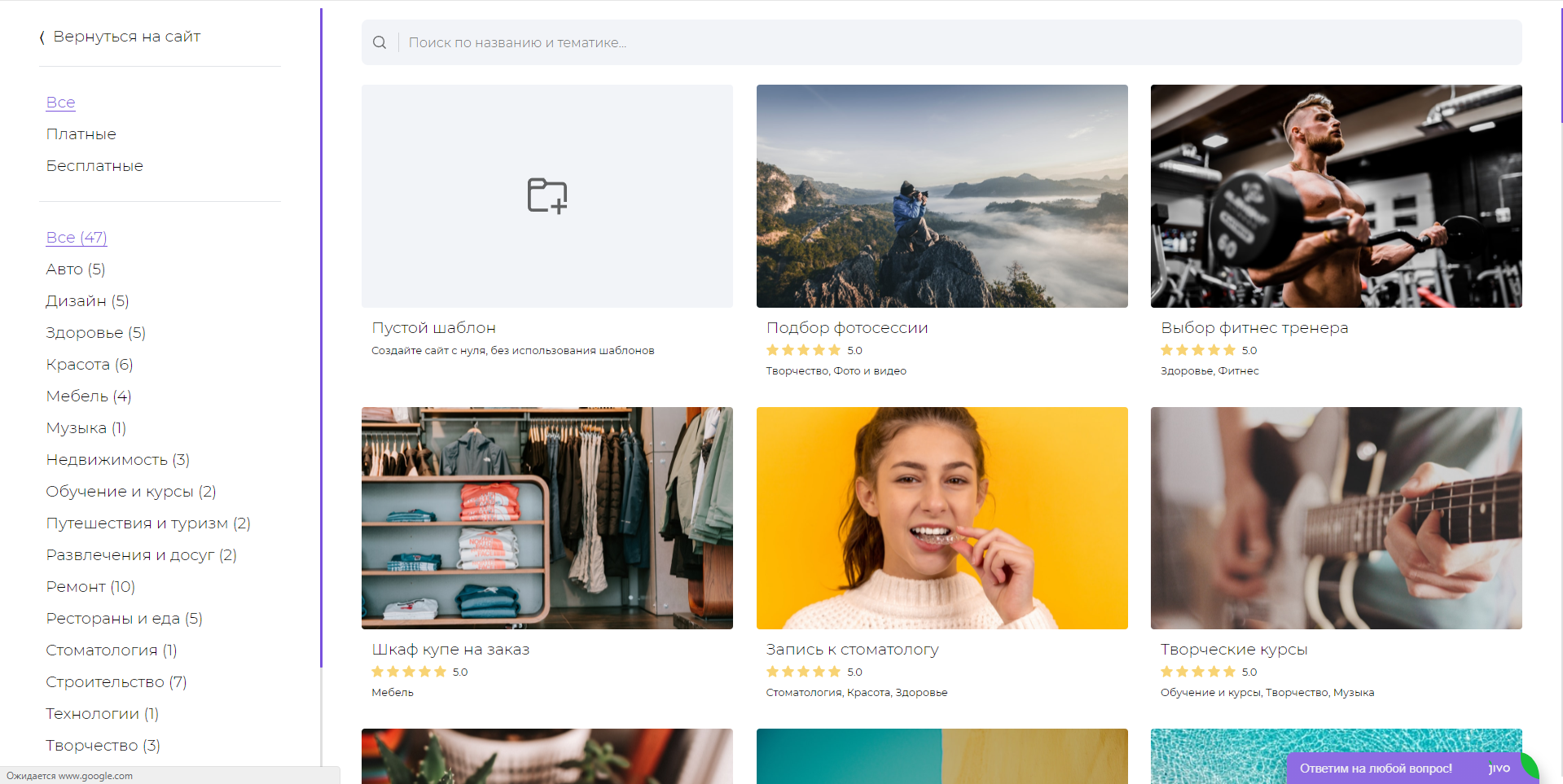The image size is (1563, 784).
Task: Click the Творчество, Фото и видео tags
Action: tap(836, 371)
